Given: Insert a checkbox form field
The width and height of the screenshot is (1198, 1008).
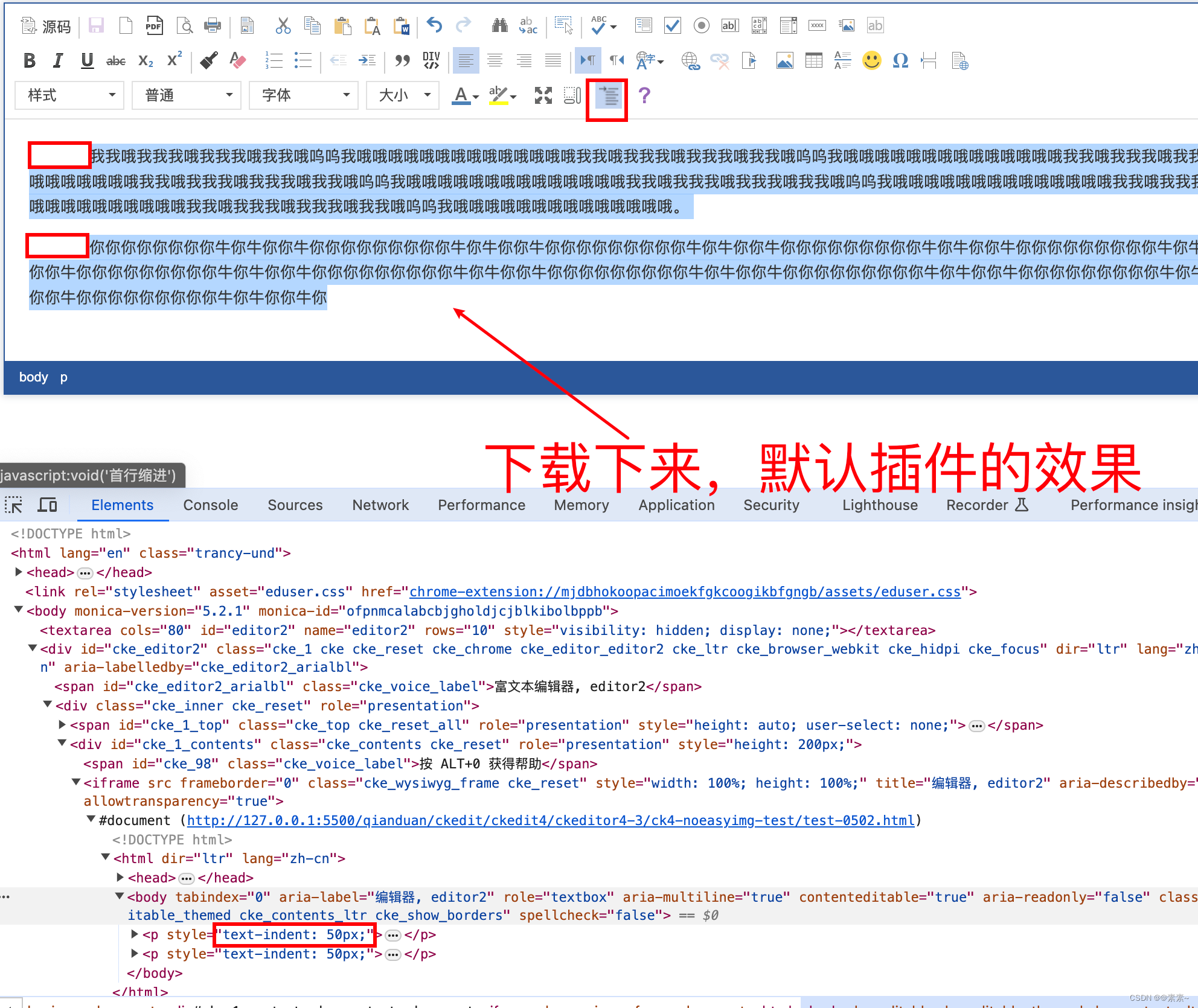Looking at the screenshot, I should pos(672,25).
